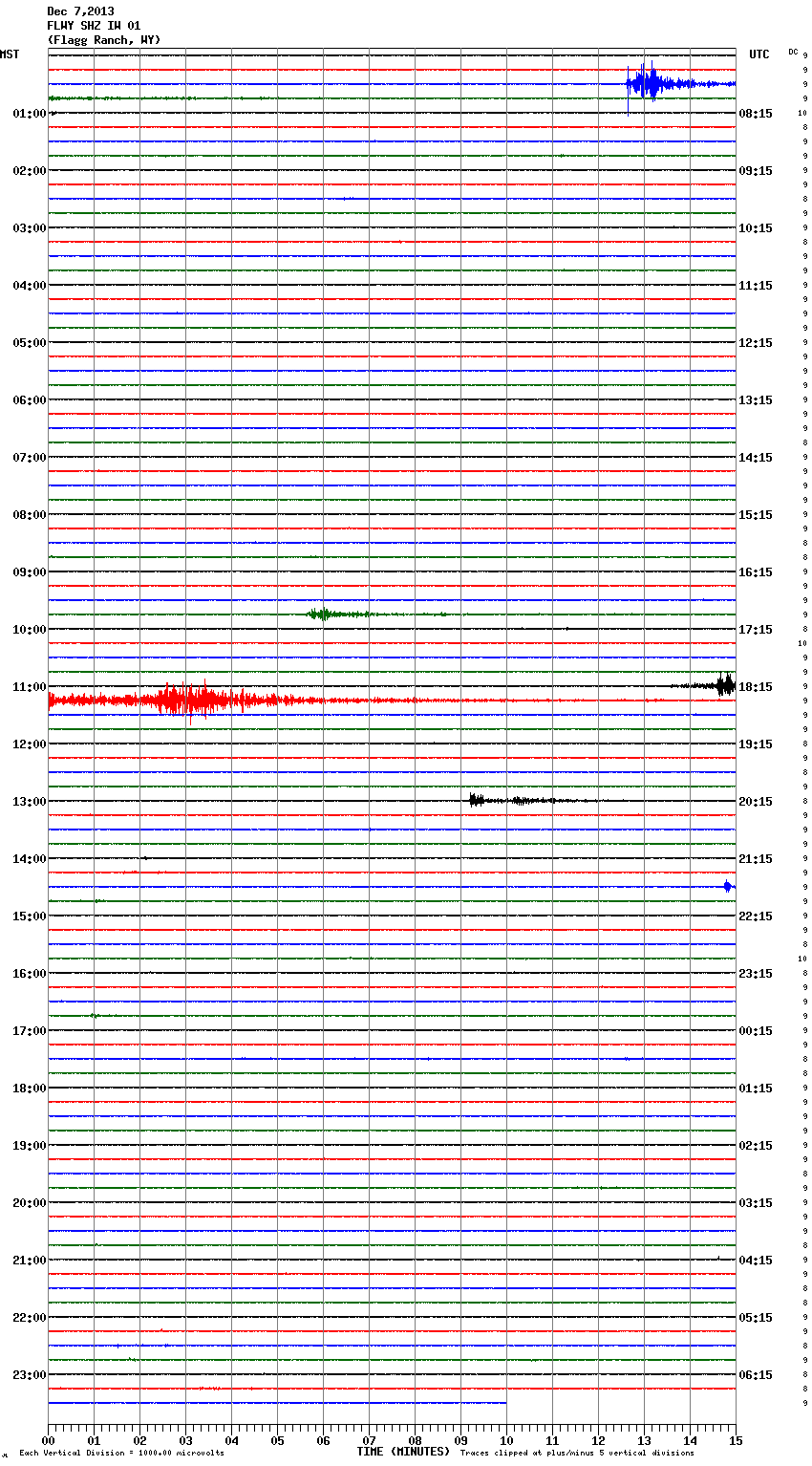Select the '05:00' MST row label
The height and width of the screenshot is (1466, 812).
coord(30,343)
